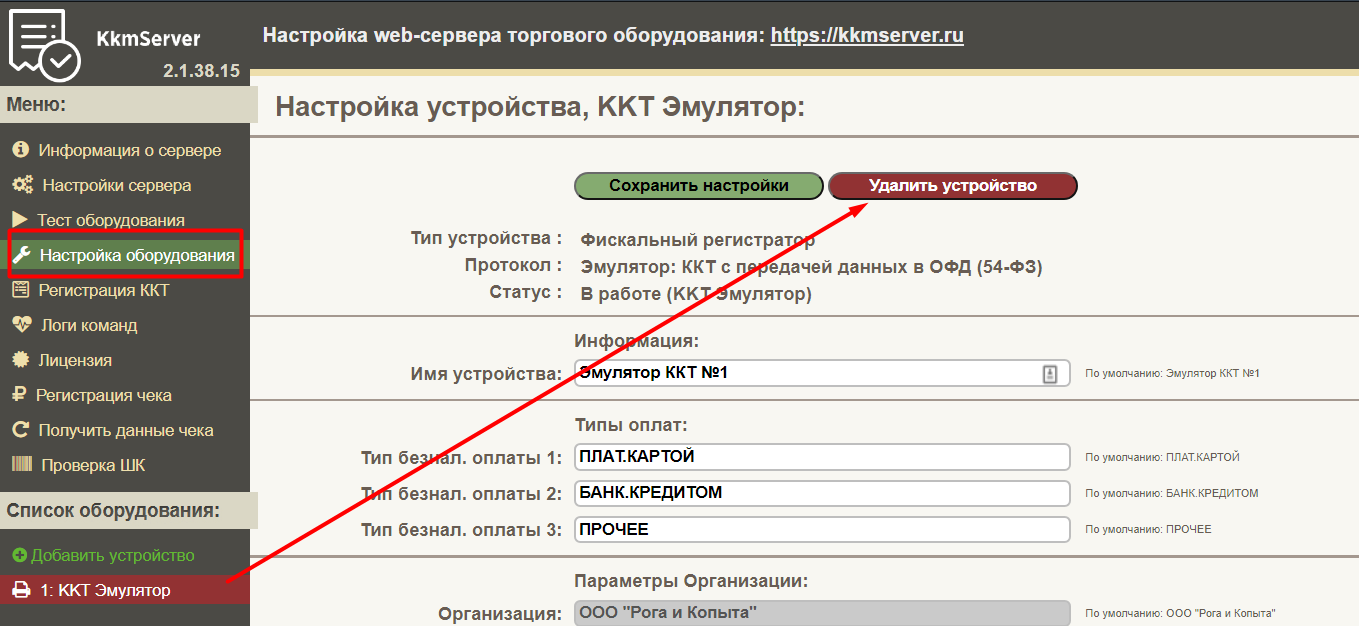Click default hint По умолчанию: ПЛАТ.КАРТОЙ
The height and width of the screenshot is (626, 1359).
[x=1162, y=458]
